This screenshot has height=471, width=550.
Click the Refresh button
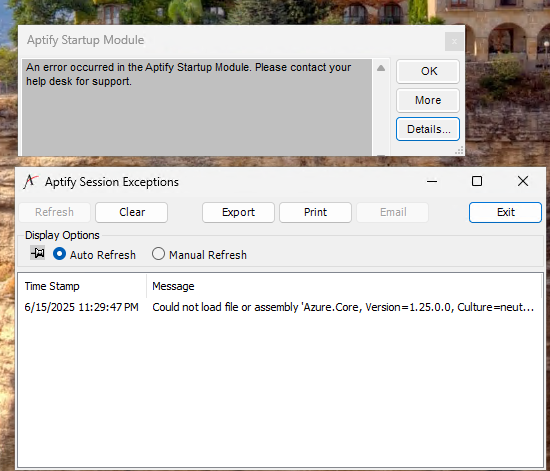[x=54, y=212]
